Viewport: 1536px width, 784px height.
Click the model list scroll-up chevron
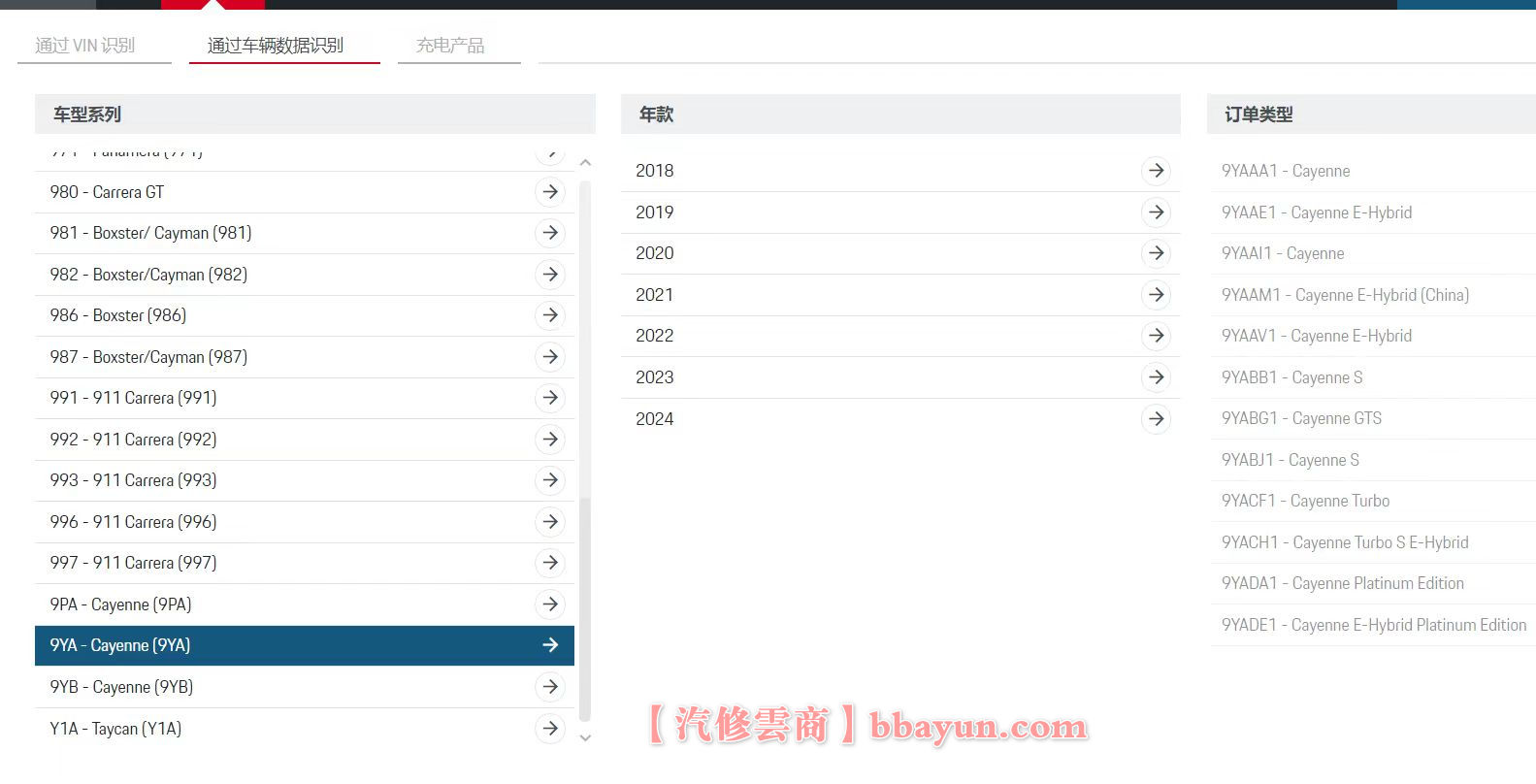[585, 162]
